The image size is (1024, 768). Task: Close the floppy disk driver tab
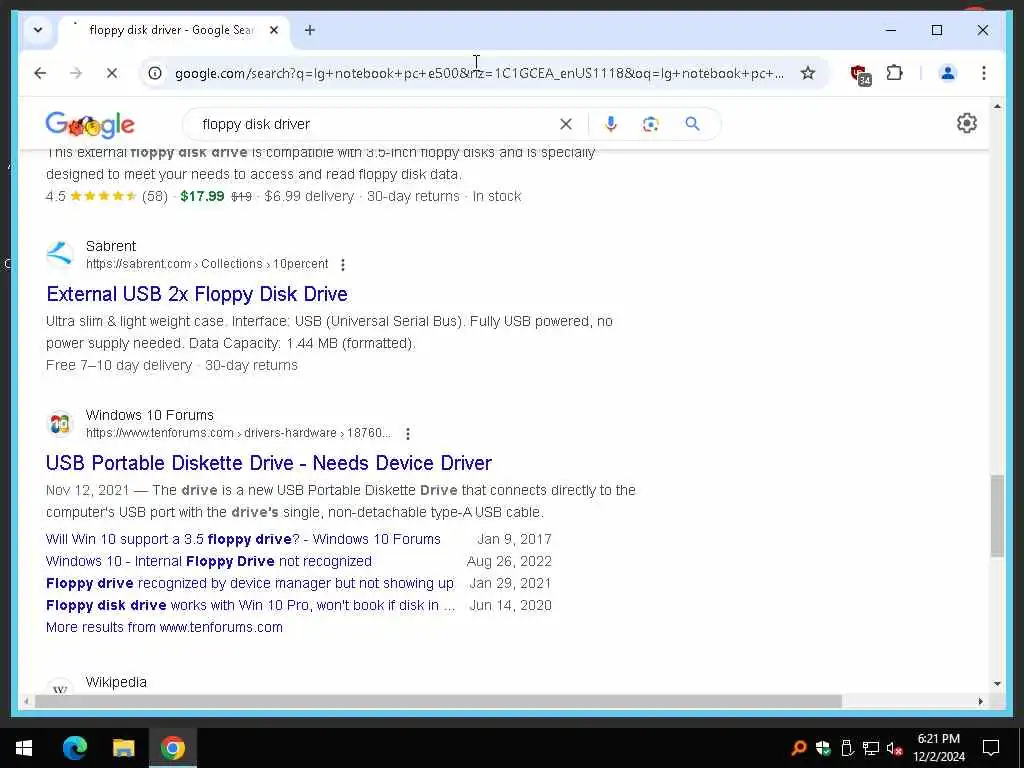[274, 30]
